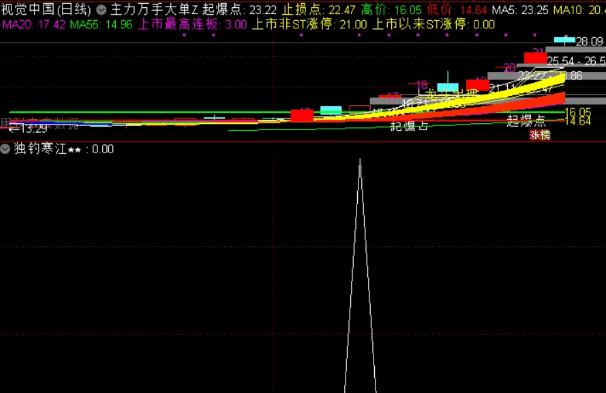
Task: Click the cyan candle beside the 28.09 label
Action: tap(564, 39)
